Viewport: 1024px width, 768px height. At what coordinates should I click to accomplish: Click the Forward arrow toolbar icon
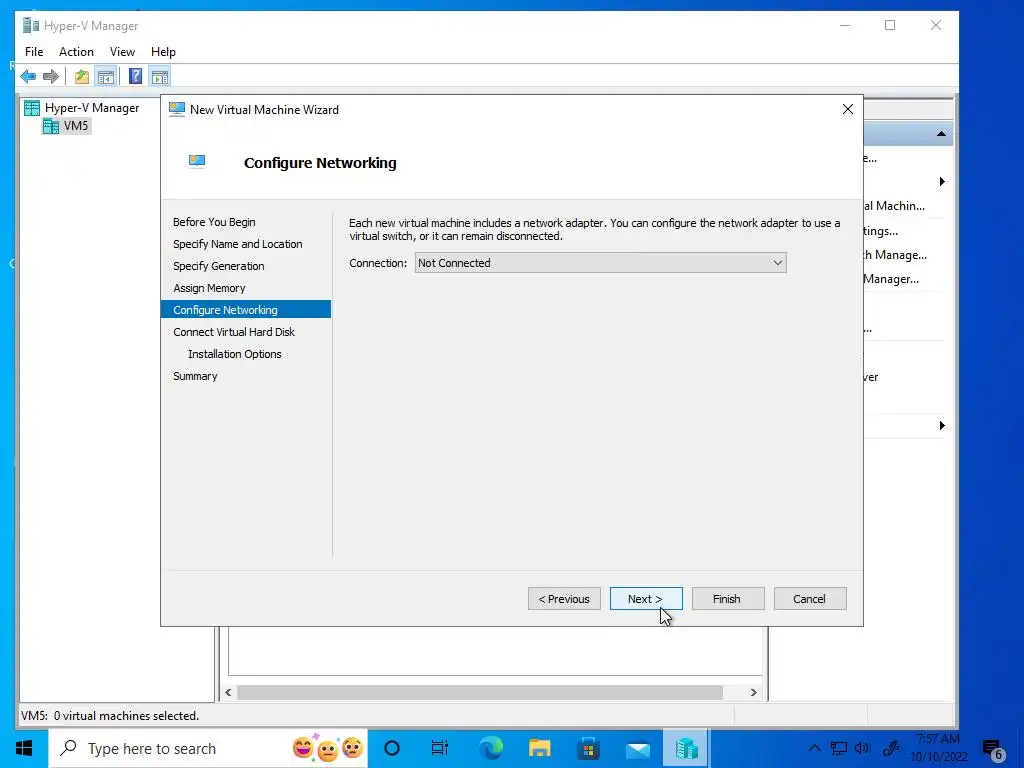click(51, 77)
